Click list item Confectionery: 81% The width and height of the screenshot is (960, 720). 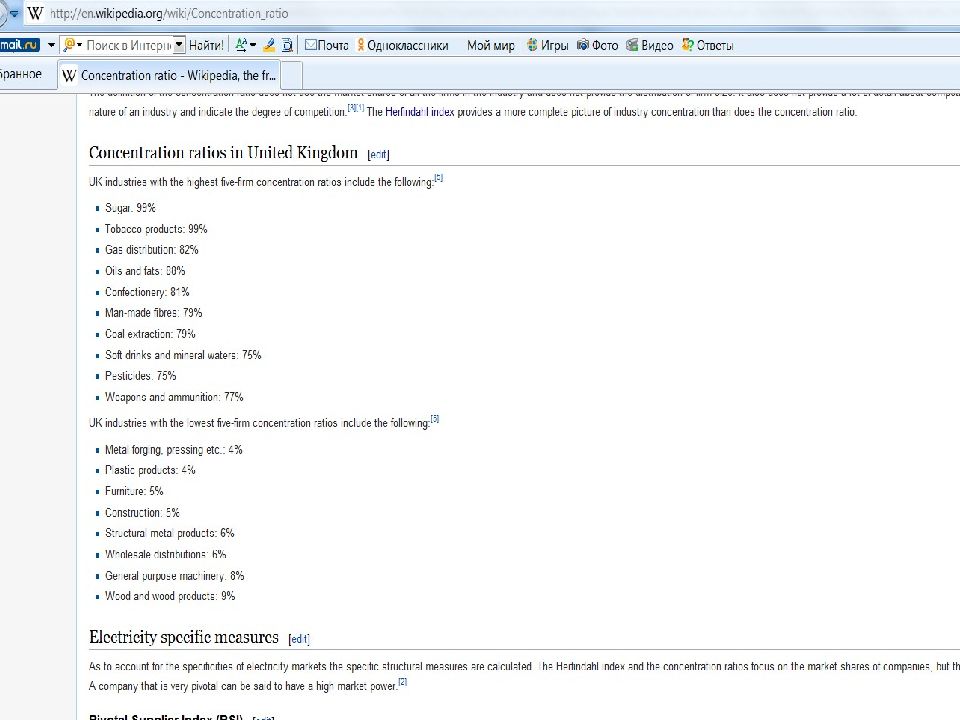click(147, 292)
